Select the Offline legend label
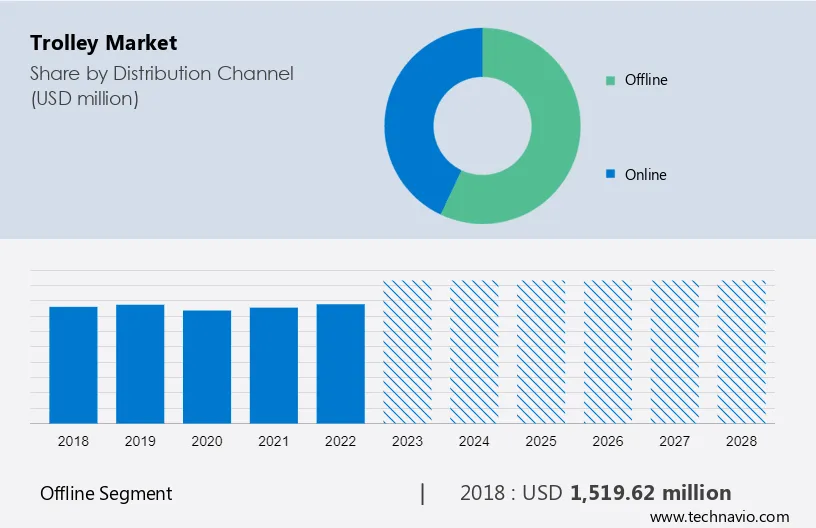This screenshot has width=816, height=528. pos(646,80)
